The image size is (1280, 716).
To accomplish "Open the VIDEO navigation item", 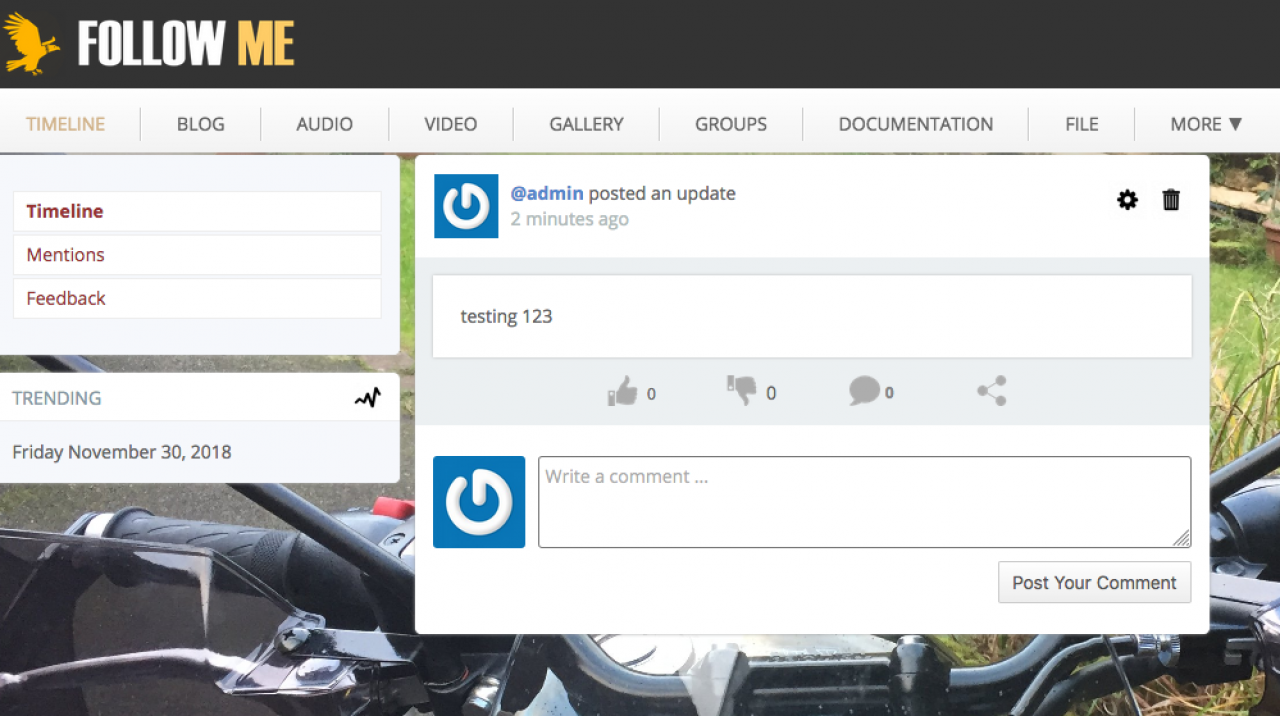I will point(450,124).
